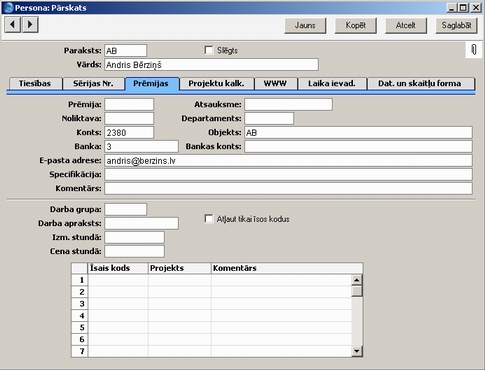Click the Komentārs input field

point(288,188)
